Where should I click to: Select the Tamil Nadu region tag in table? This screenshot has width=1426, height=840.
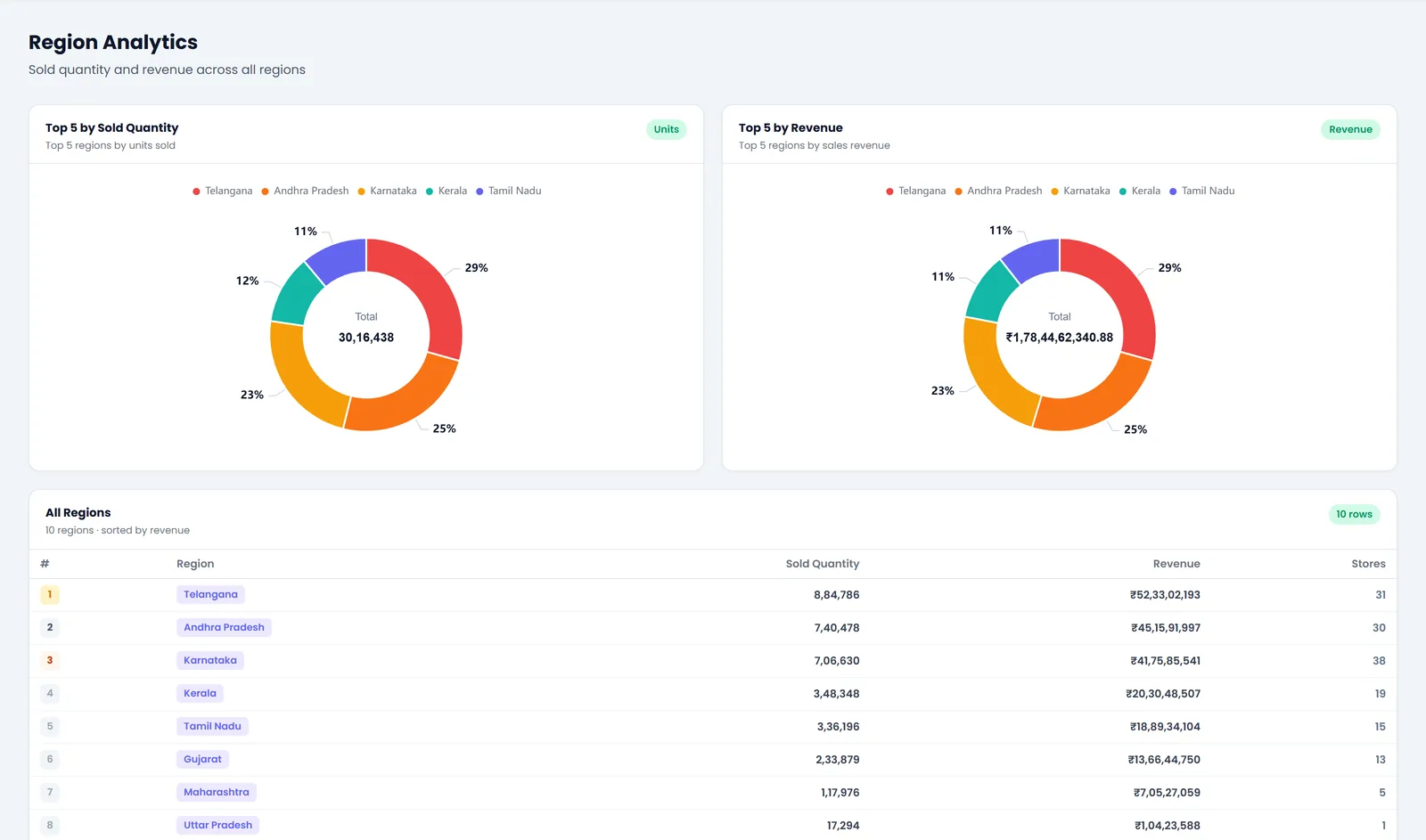click(212, 726)
